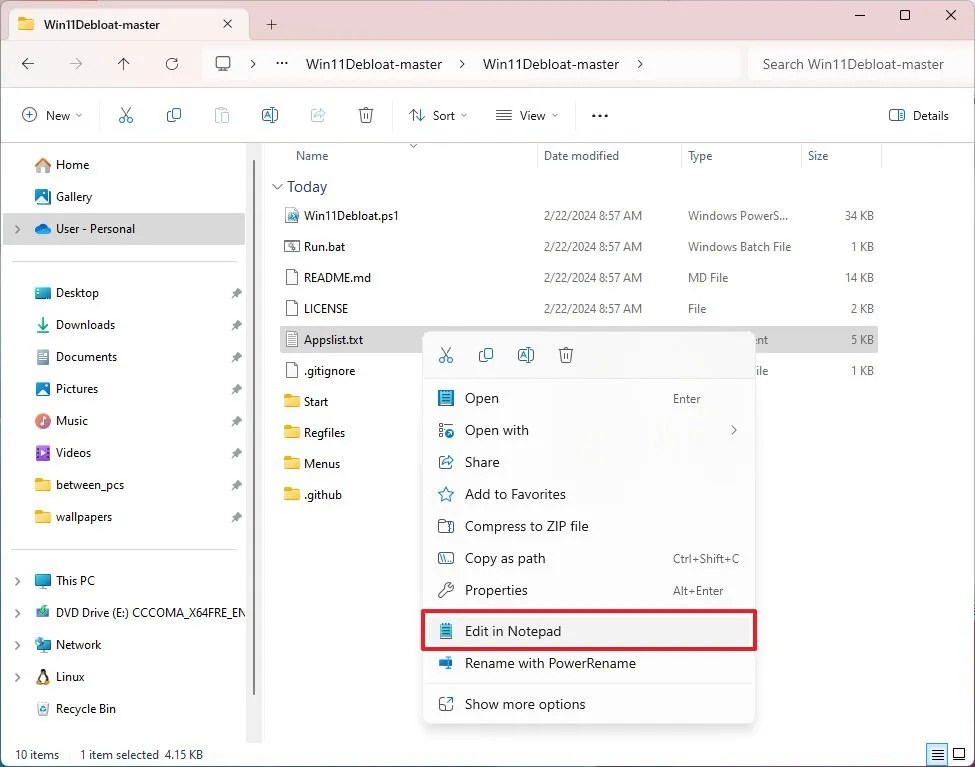The height and width of the screenshot is (767, 975).
Task: Click the Copy icon on the toolbar
Action: [x=174, y=115]
